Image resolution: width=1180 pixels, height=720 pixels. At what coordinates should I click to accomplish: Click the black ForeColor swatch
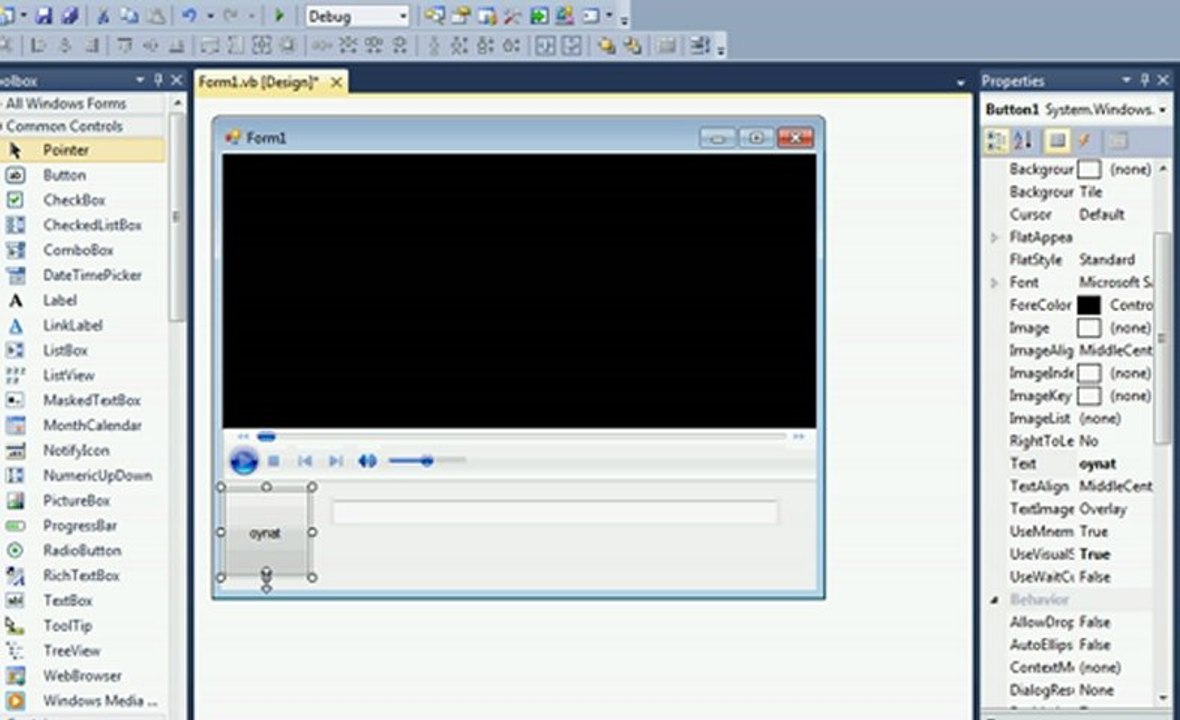[1089, 305]
